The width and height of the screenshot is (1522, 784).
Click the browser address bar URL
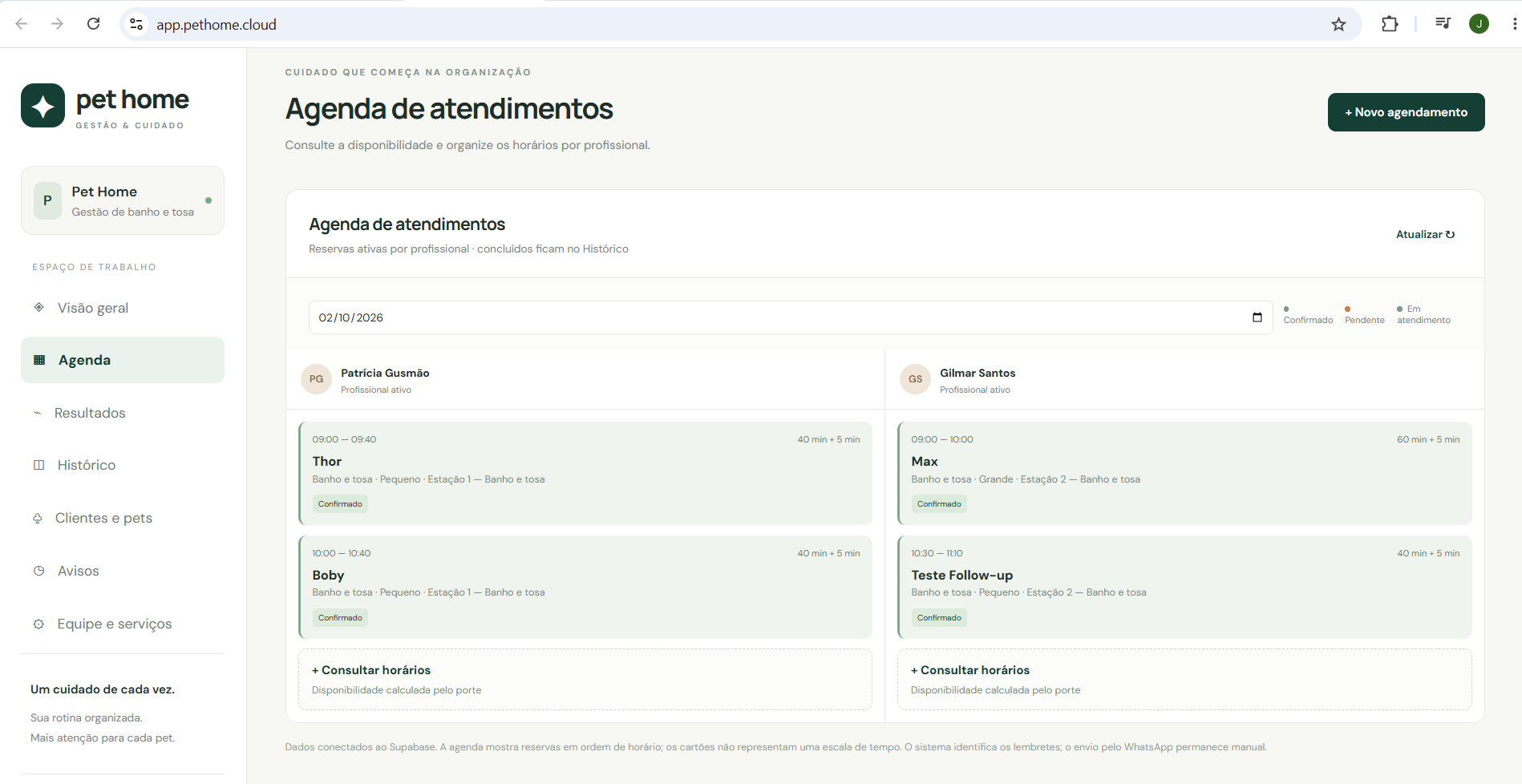click(x=217, y=25)
